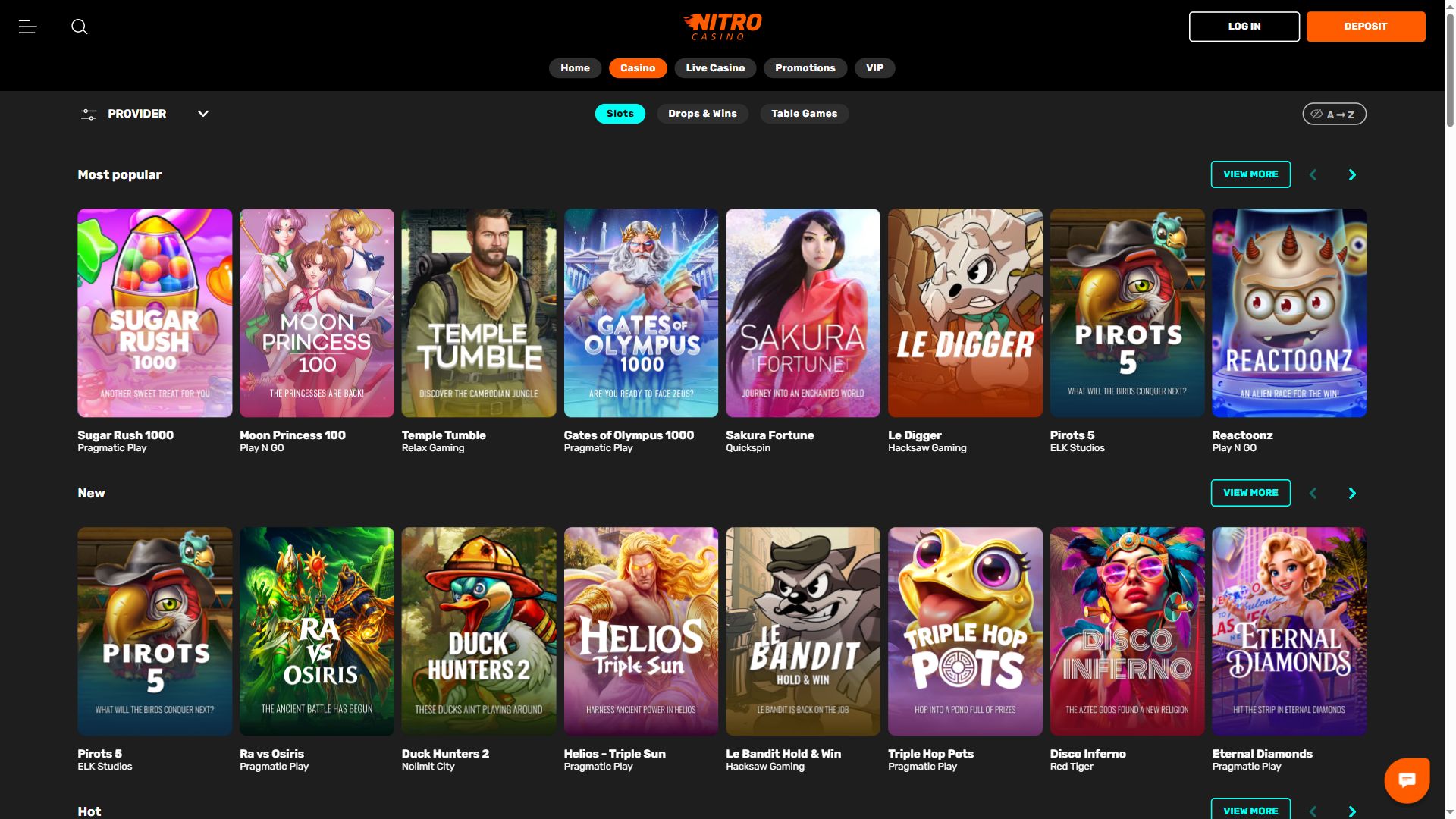Click the 'Ra vs Osiris' title text
The width and height of the screenshot is (1456, 819).
coord(271,754)
